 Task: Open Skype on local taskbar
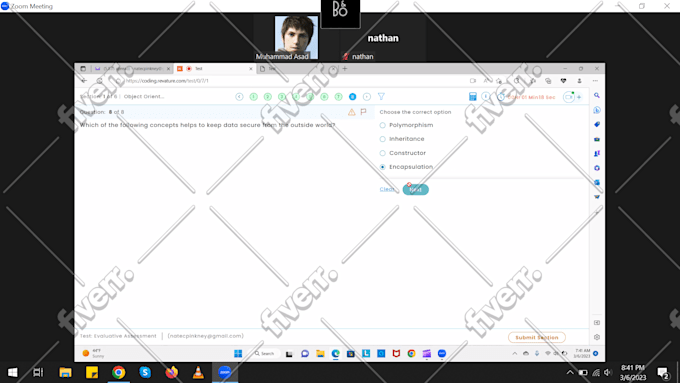click(145, 372)
